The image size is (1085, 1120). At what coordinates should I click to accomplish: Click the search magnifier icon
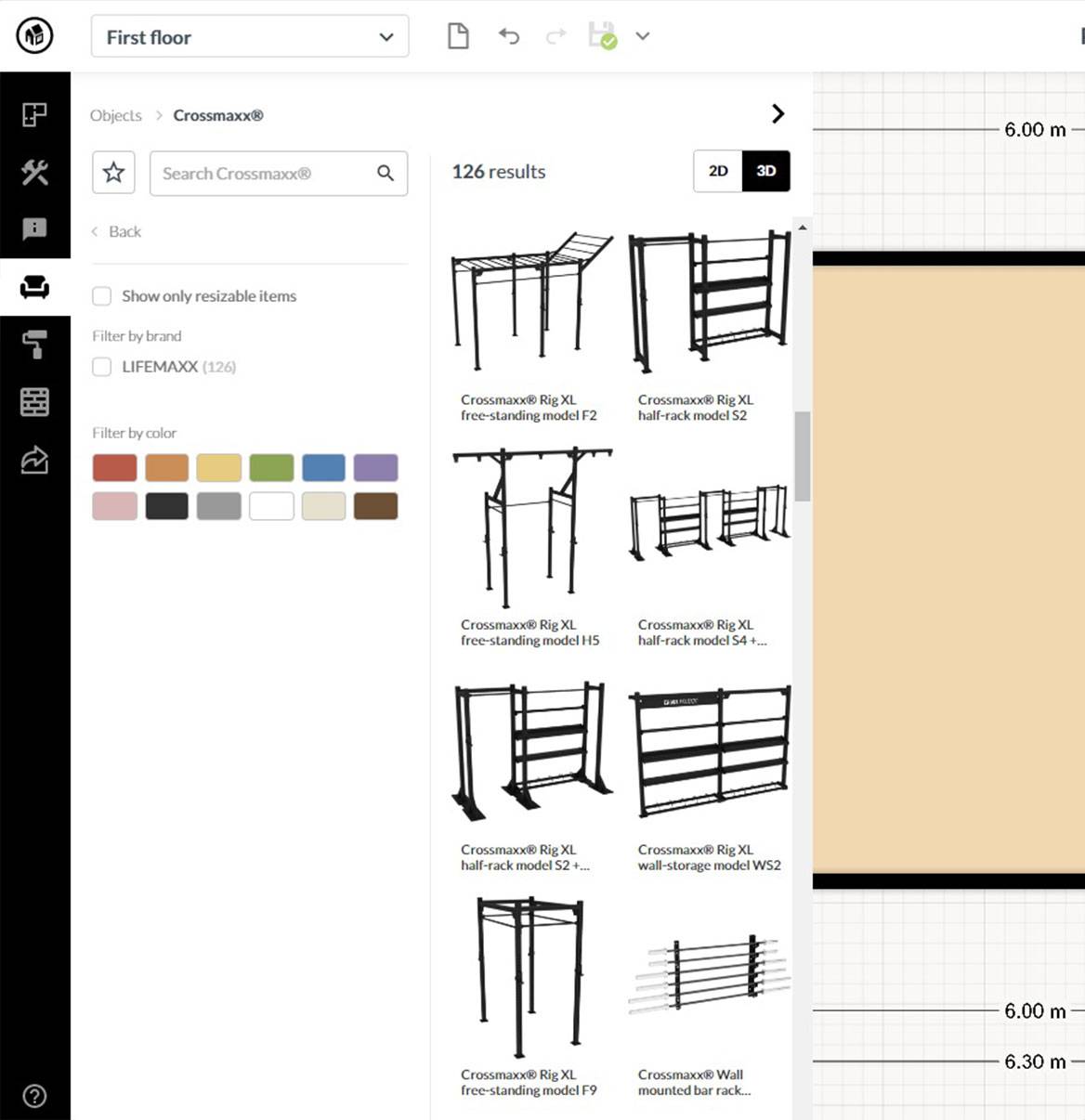(x=386, y=173)
